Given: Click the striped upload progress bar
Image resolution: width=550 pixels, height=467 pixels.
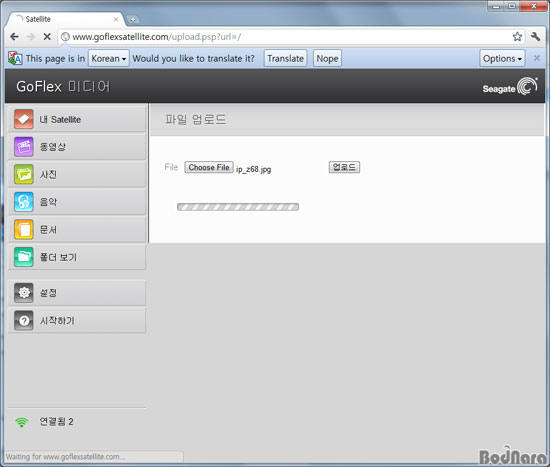Looking at the screenshot, I should [238, 207].
